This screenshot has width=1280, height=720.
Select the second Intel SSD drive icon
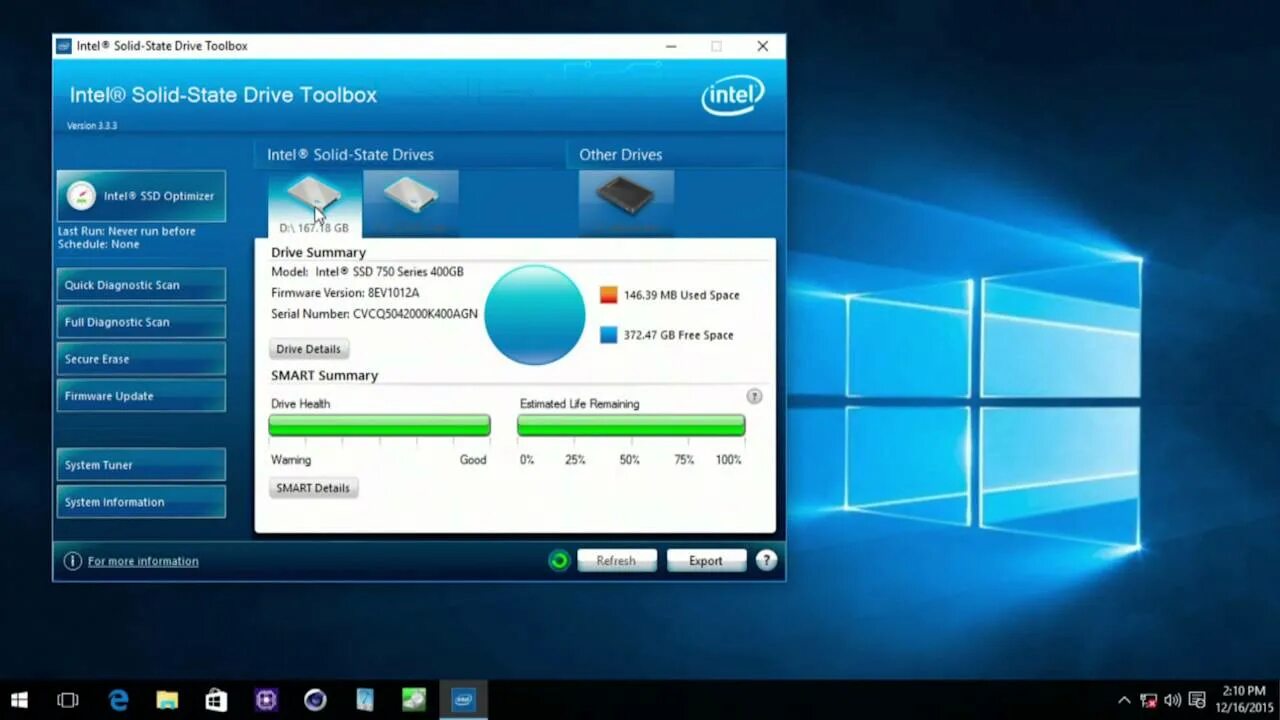(x=411, y=203)
